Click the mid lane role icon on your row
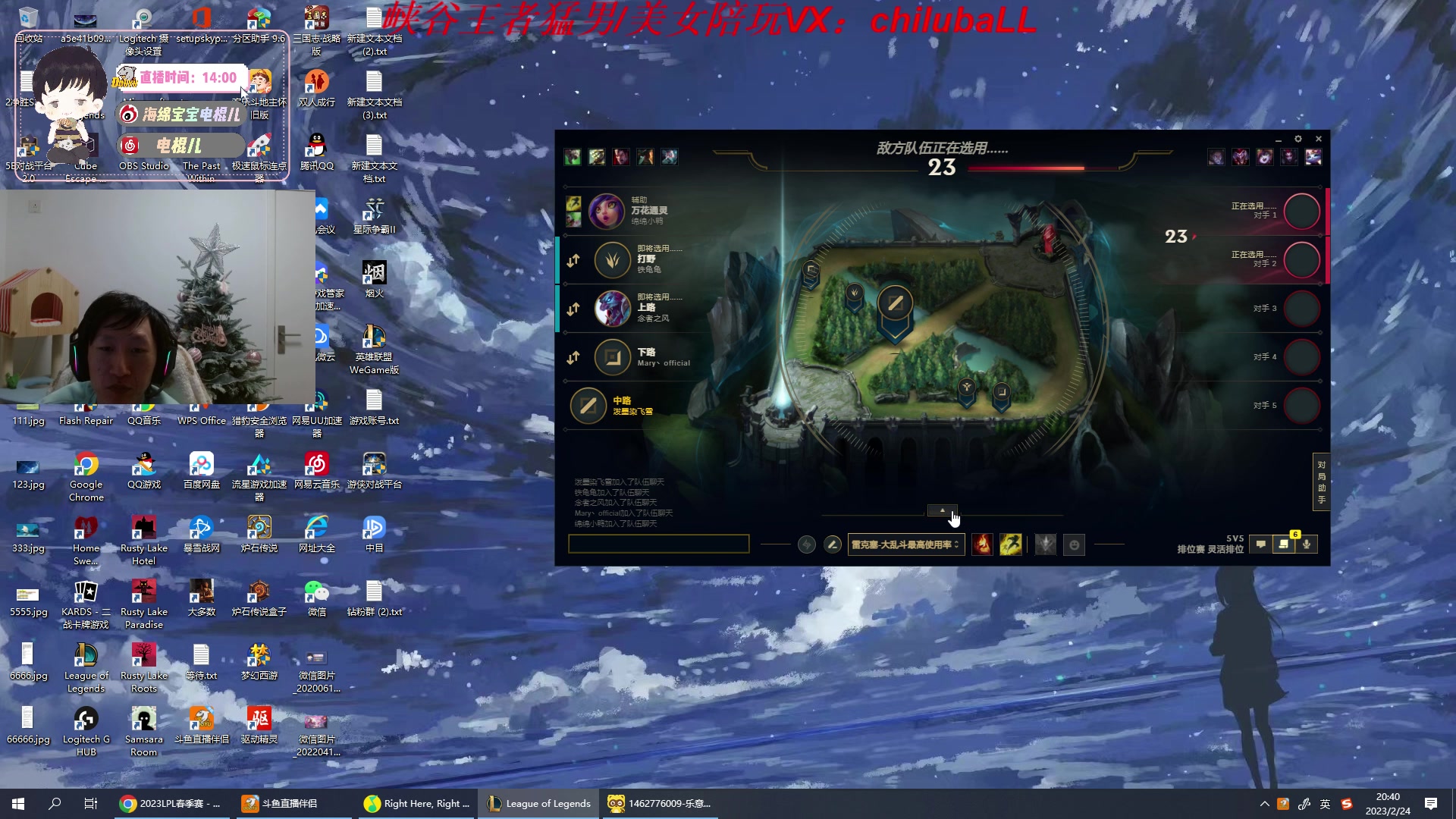Screen dimensions: 1456x819 [588, 406]
